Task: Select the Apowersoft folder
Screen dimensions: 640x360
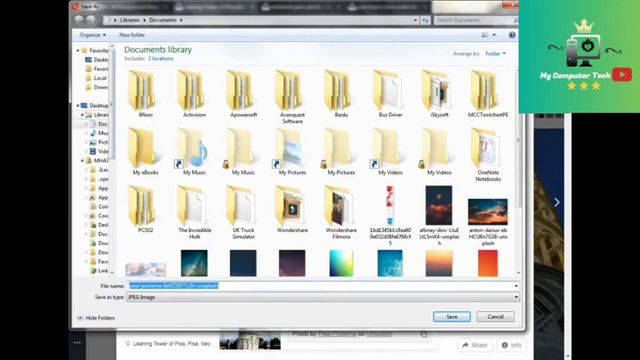Action: click(243, 94)
